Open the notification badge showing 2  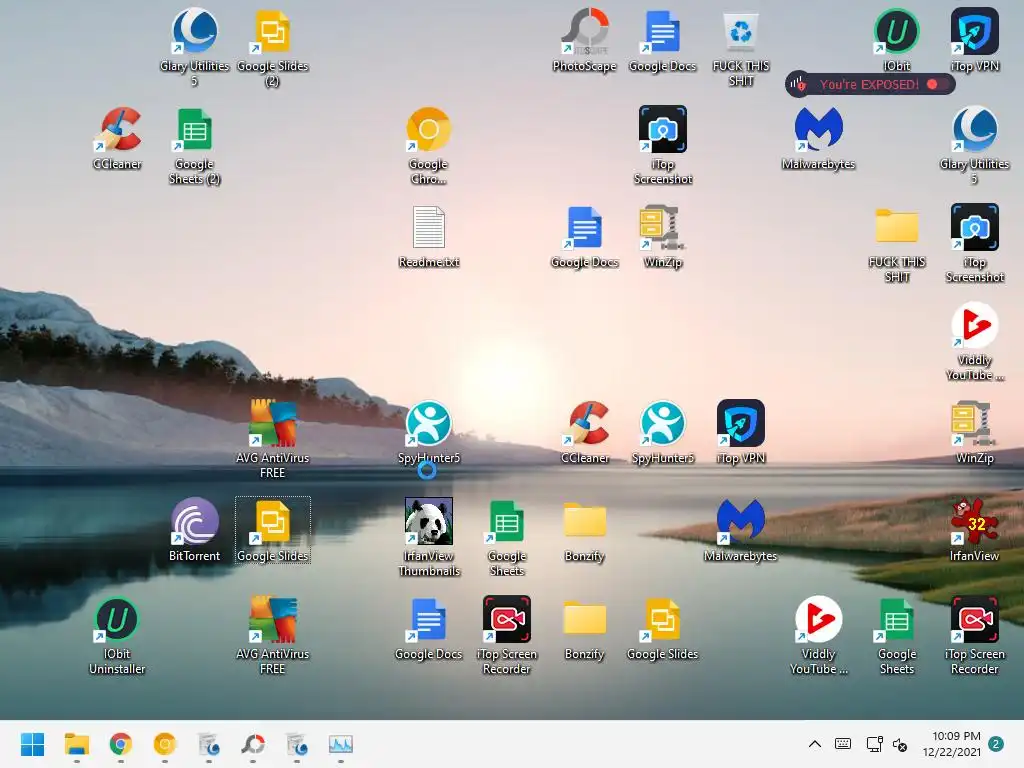(x=996, y=744)
